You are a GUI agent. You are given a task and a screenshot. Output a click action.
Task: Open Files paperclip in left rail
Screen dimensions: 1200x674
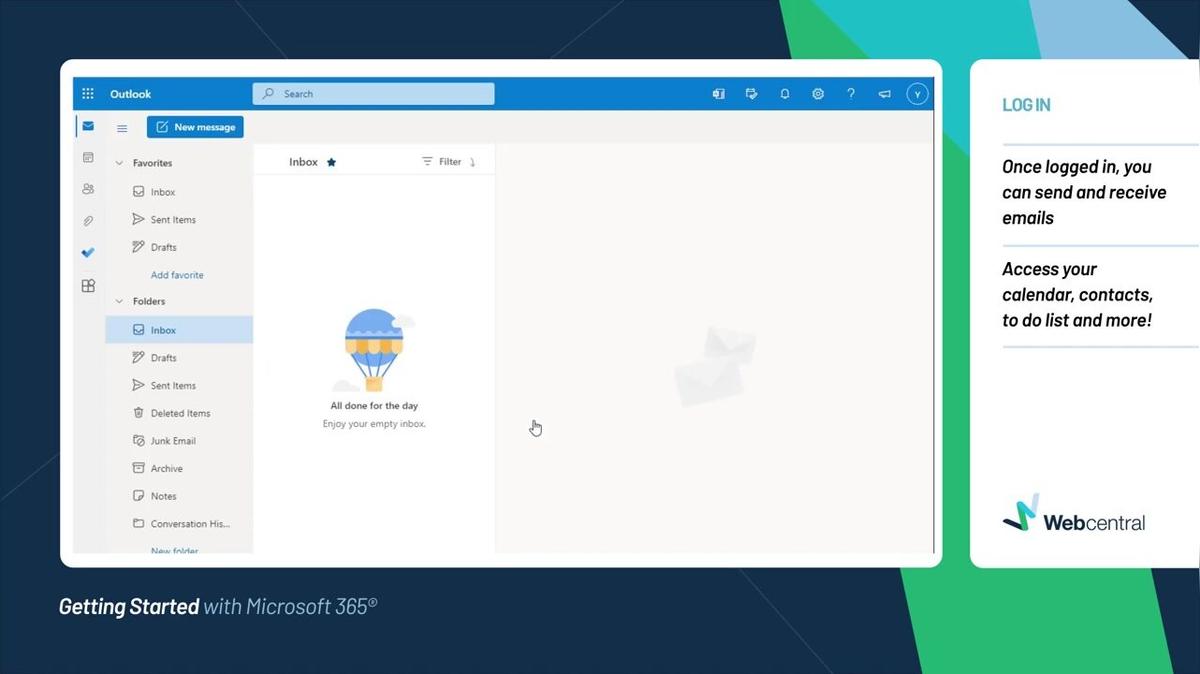coord(88,221)
